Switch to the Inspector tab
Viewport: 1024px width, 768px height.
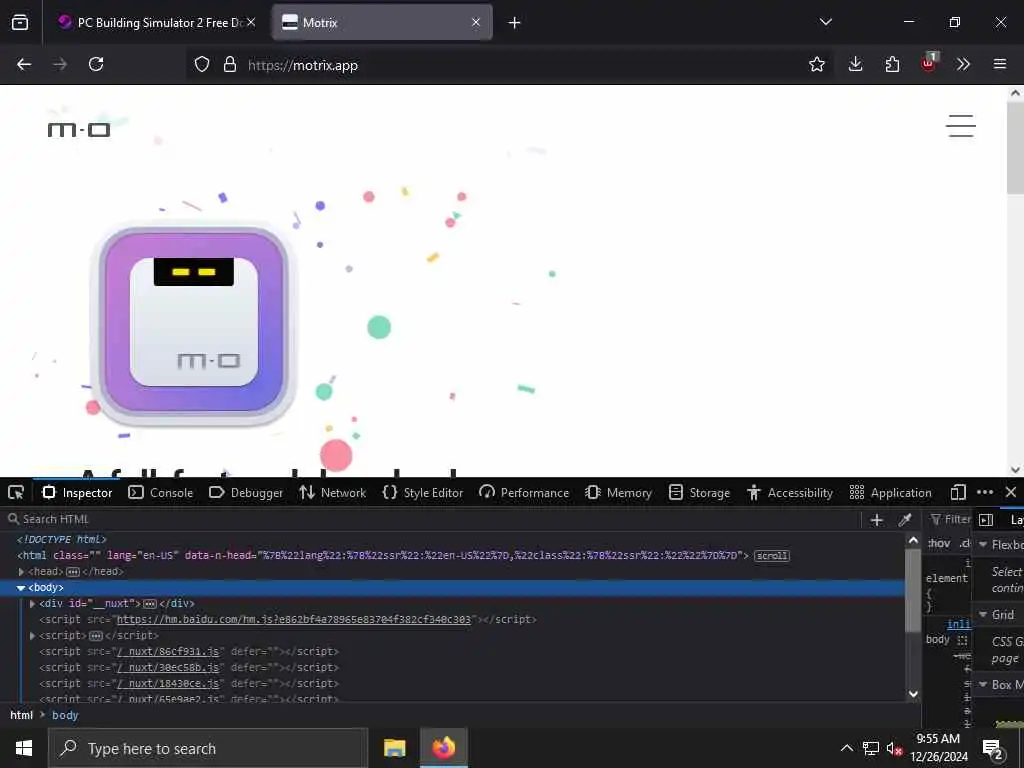(77, 492)
